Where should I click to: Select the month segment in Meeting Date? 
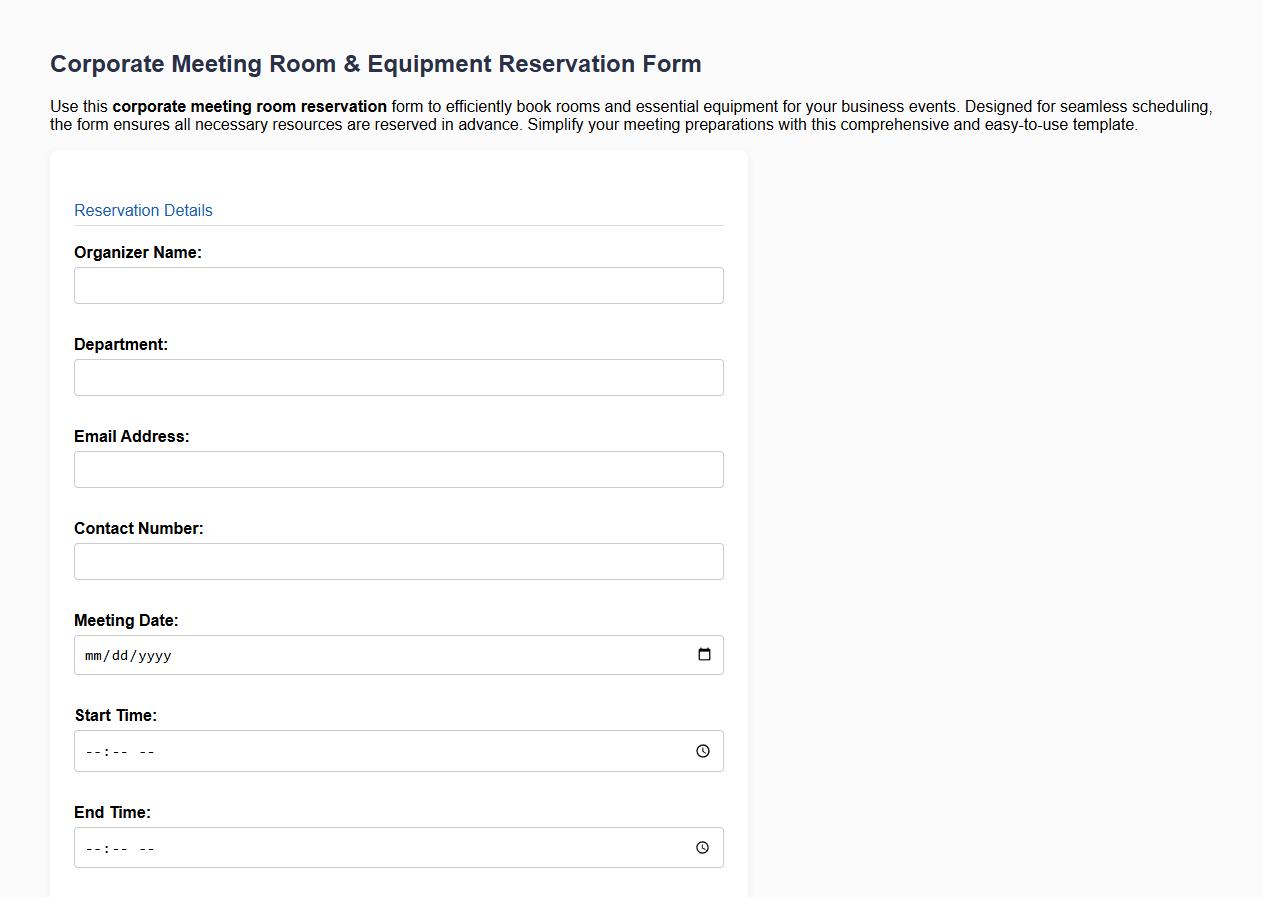pyautogui.click(x=92, y=655)
